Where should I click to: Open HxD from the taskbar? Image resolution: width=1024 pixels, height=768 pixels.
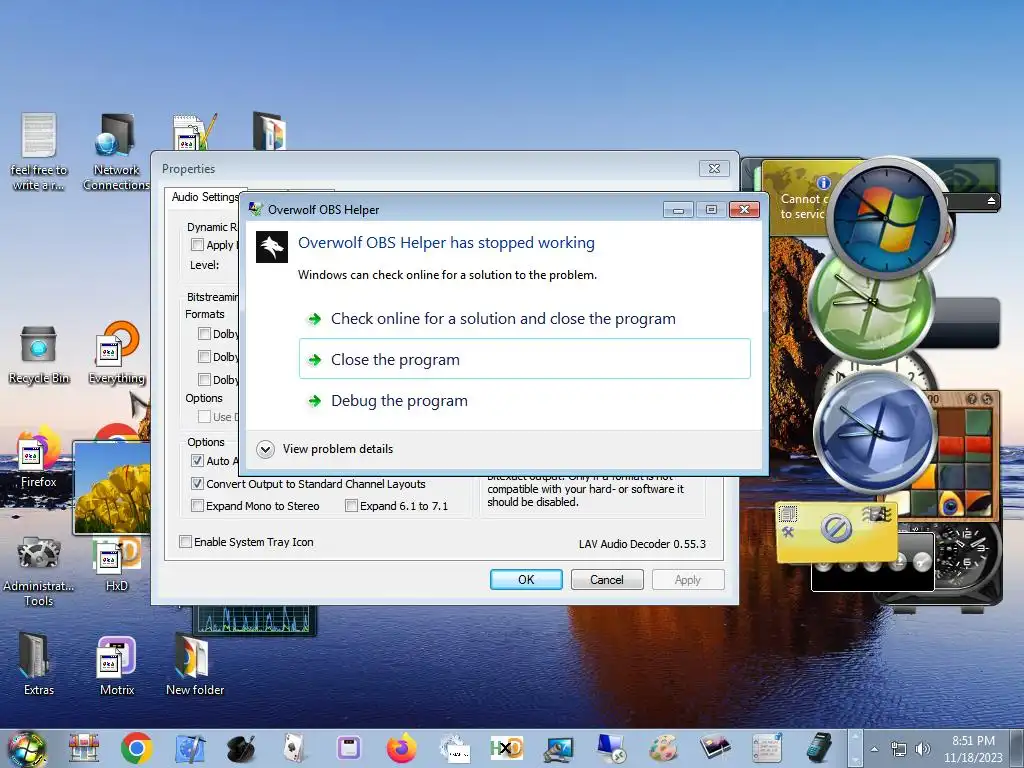506,748
